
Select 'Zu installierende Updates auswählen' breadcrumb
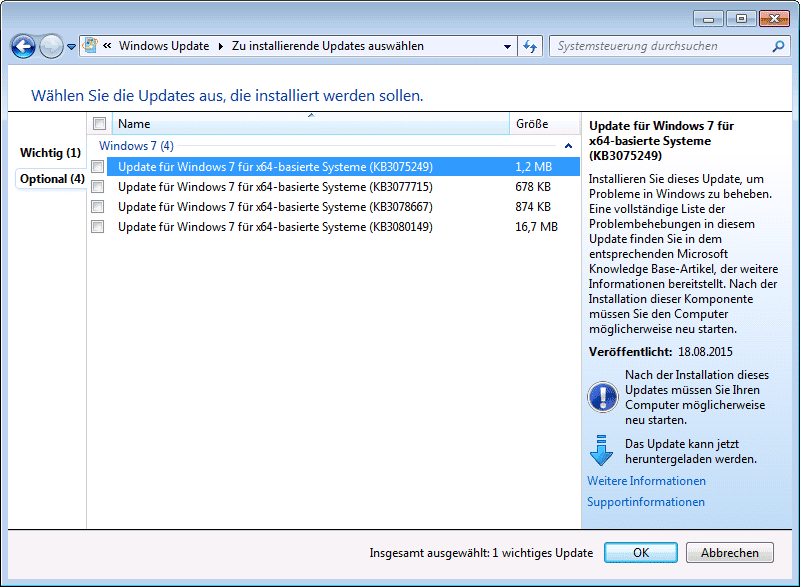coord(328,46)
